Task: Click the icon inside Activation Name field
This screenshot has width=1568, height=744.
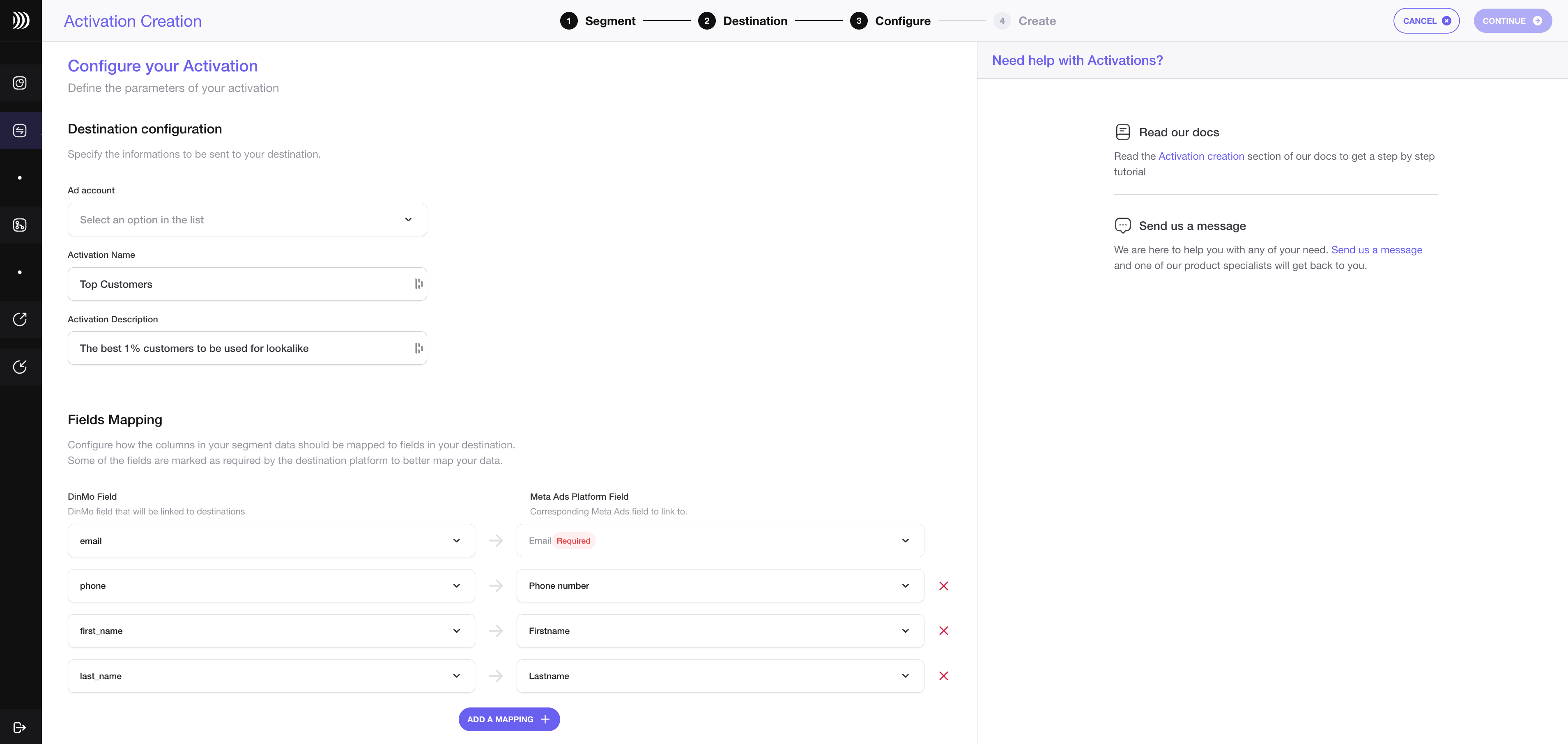Action: point(418,284)
